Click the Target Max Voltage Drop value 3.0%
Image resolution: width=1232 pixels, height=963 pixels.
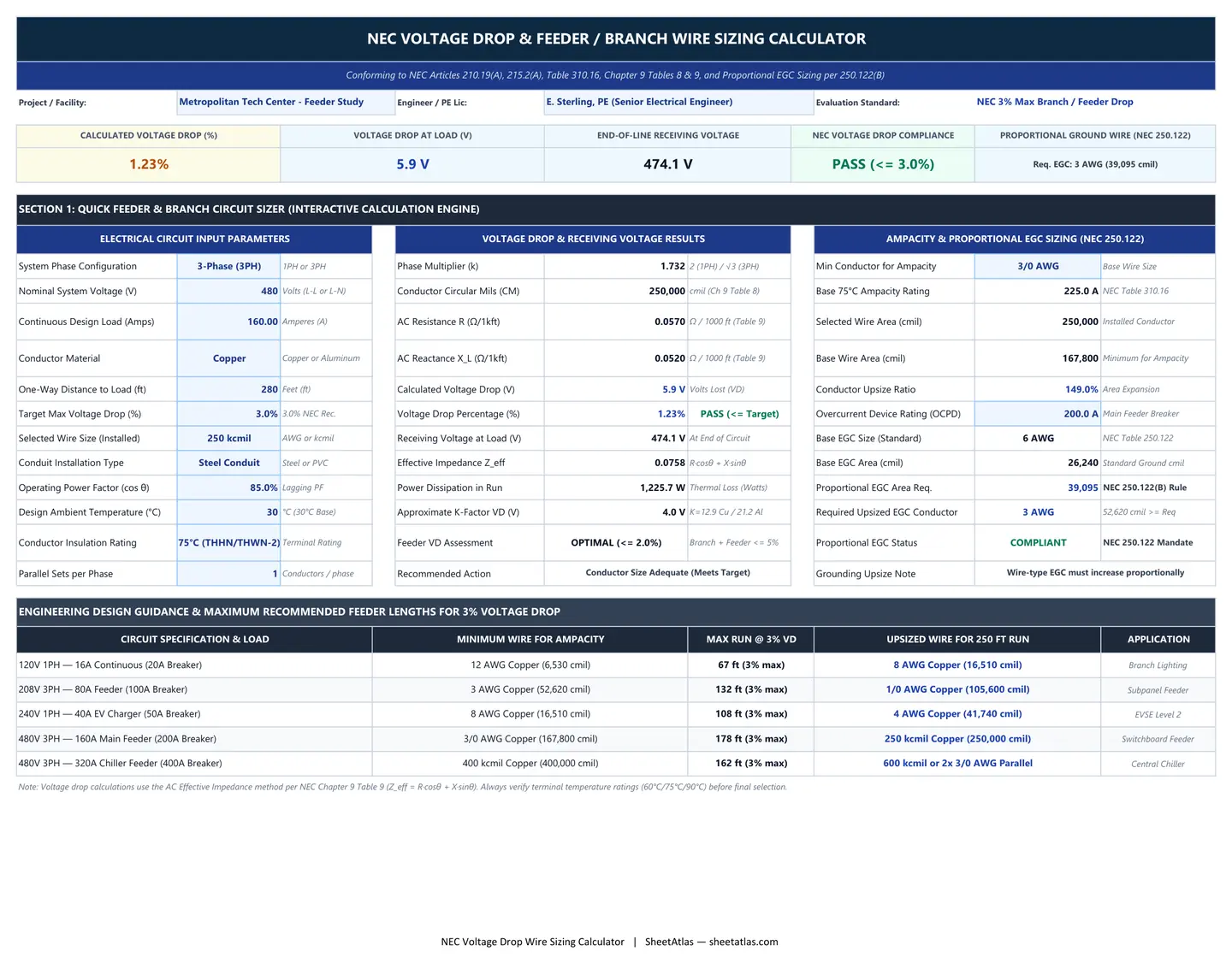(x=228, y=414)
